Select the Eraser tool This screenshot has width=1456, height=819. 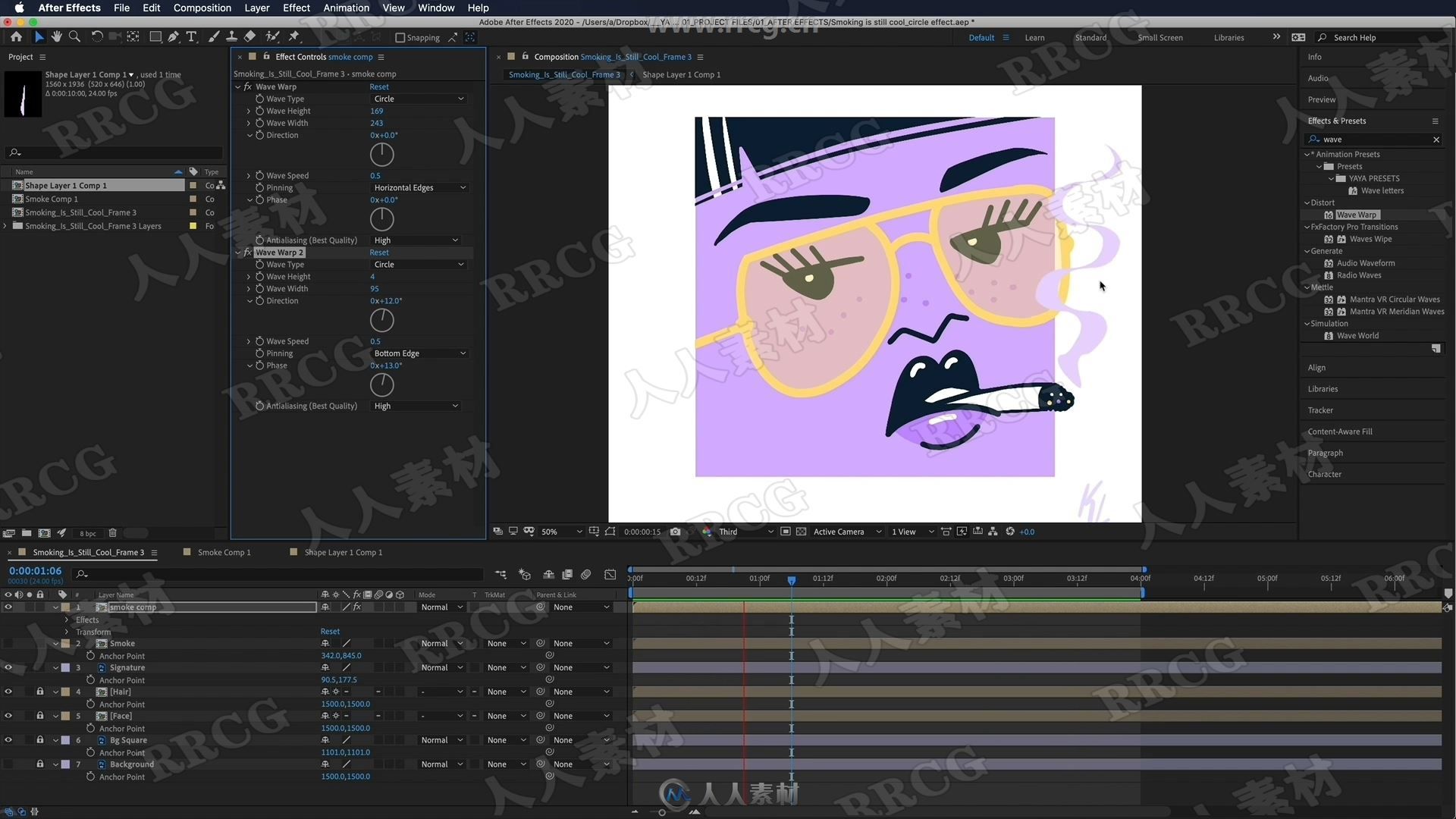249,36
